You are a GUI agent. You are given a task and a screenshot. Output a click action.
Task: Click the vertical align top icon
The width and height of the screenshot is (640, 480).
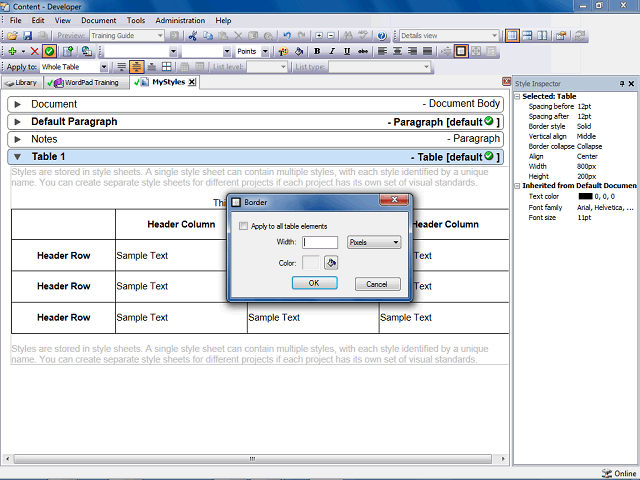tap(122, 67)
